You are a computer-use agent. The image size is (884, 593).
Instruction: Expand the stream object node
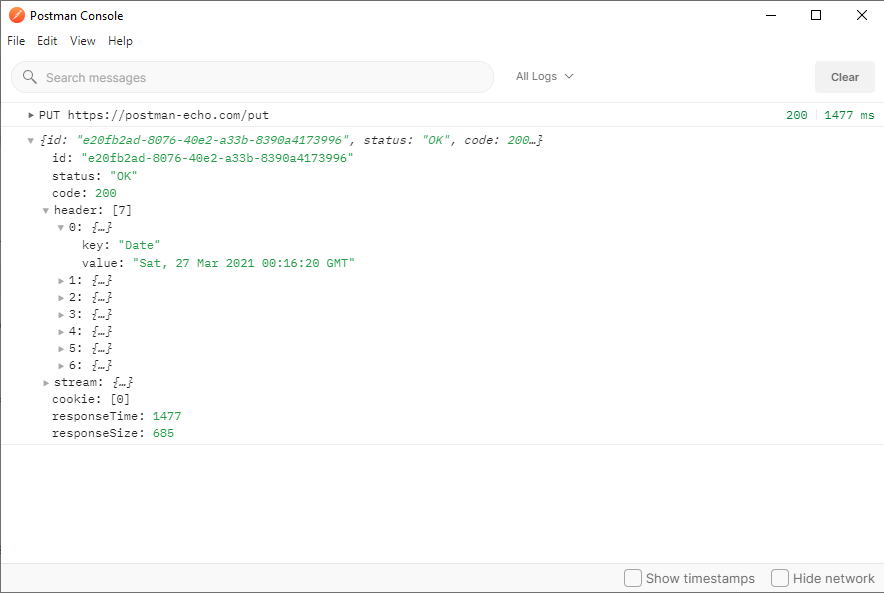tap(45, 382)
